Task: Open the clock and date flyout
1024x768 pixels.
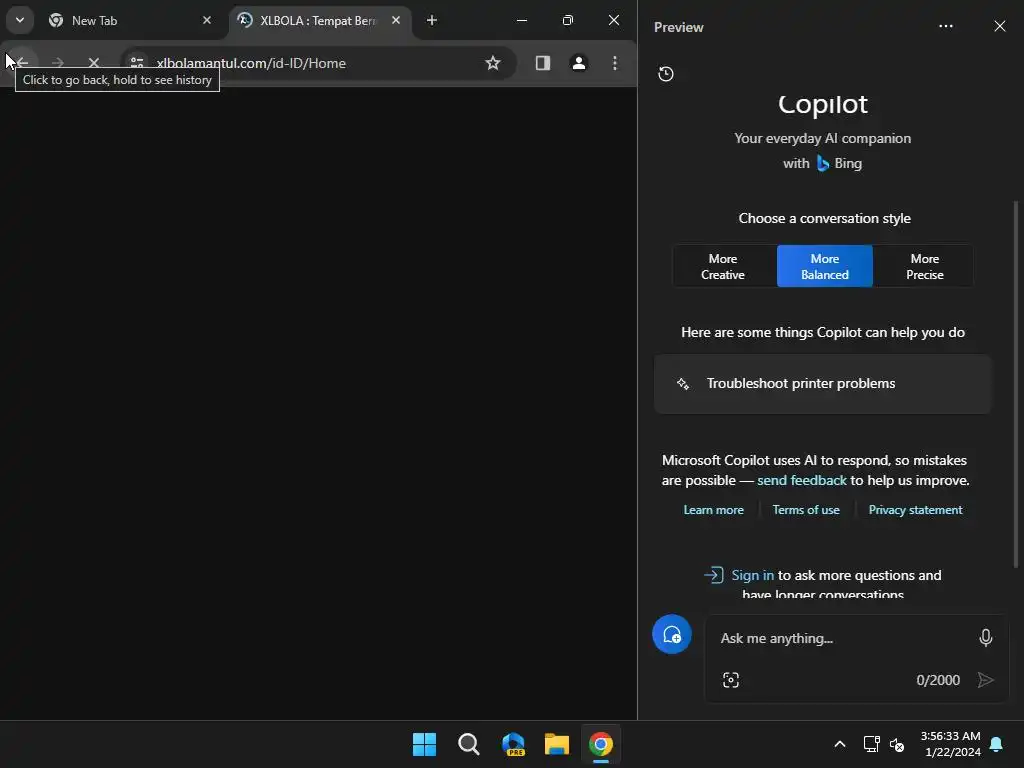Action: coord(950,744)
